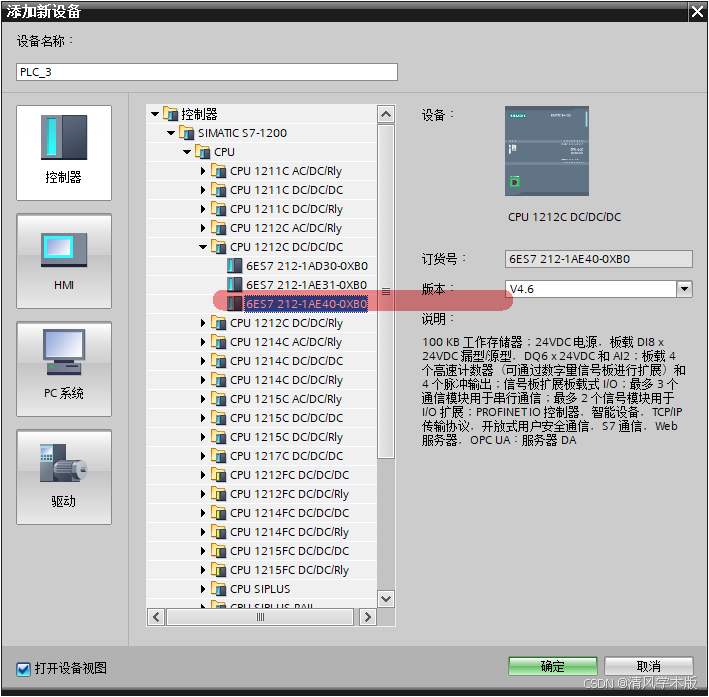Select CPU 1214FC DC/DC/DC tree row
The height and width of the screenshot is (697, 709).
(x=261, y=513)
